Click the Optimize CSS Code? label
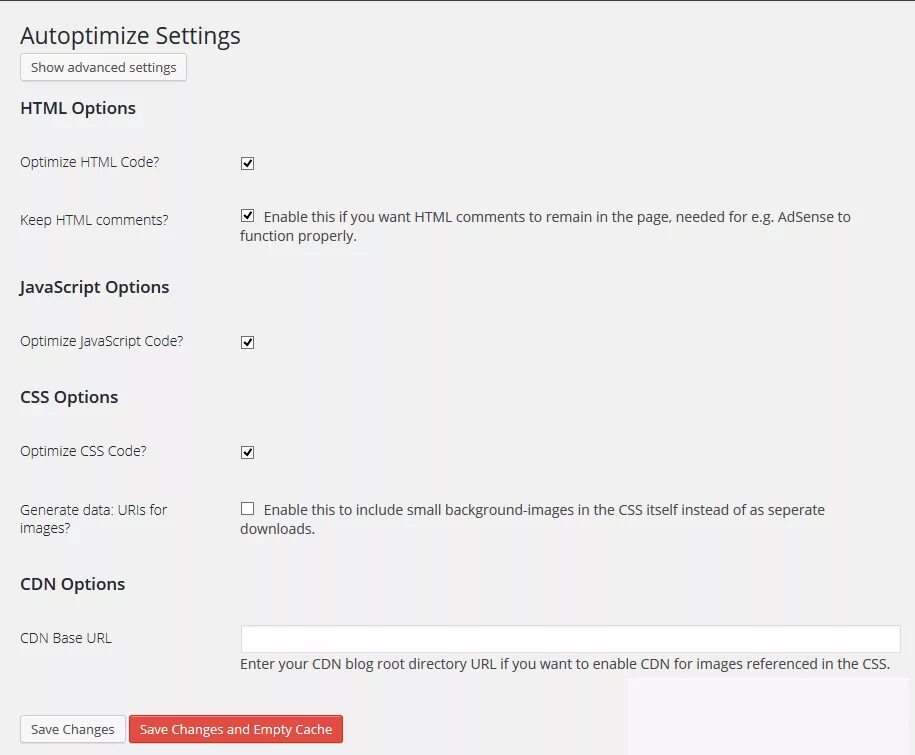Screen dimensions: 915x755 (x=83, y=451)
